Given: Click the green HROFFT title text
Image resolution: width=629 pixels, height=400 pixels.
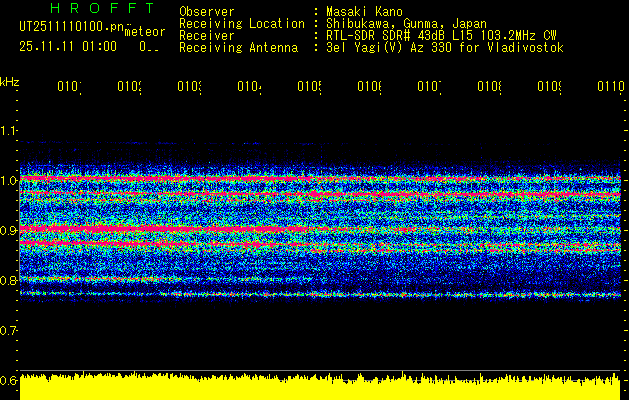Looking at the screenshot, I should pos(103,8).
